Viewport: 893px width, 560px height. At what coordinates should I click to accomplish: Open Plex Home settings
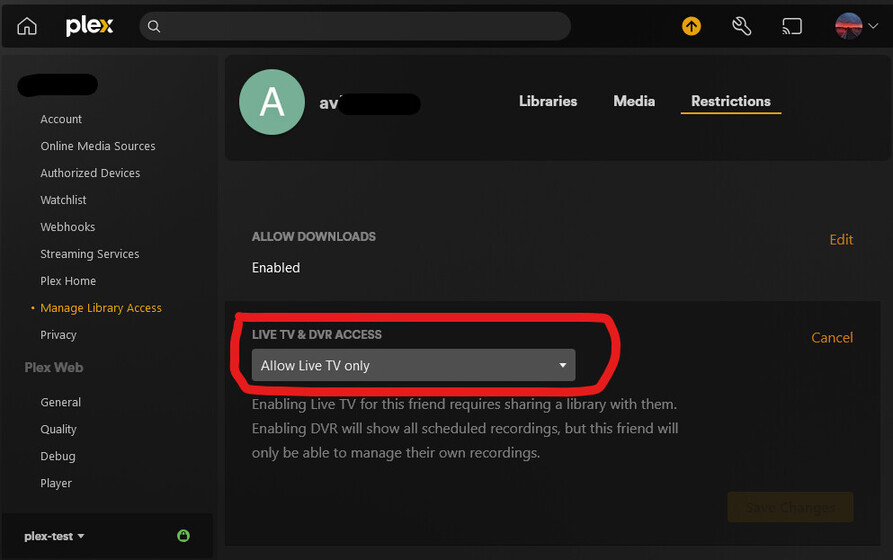(x=68, y=281)
